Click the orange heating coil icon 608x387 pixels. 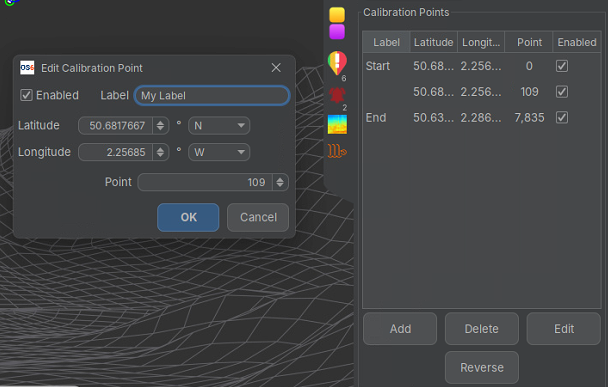point(337,151)
